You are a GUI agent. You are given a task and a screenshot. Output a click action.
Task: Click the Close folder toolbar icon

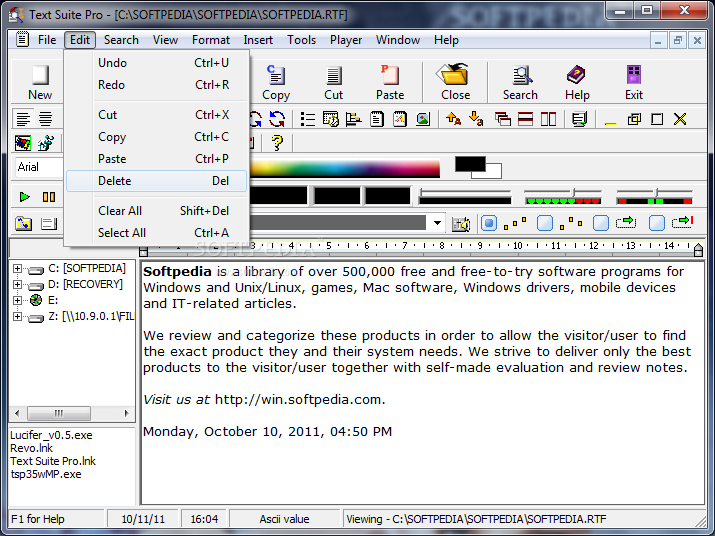point(455,82)
